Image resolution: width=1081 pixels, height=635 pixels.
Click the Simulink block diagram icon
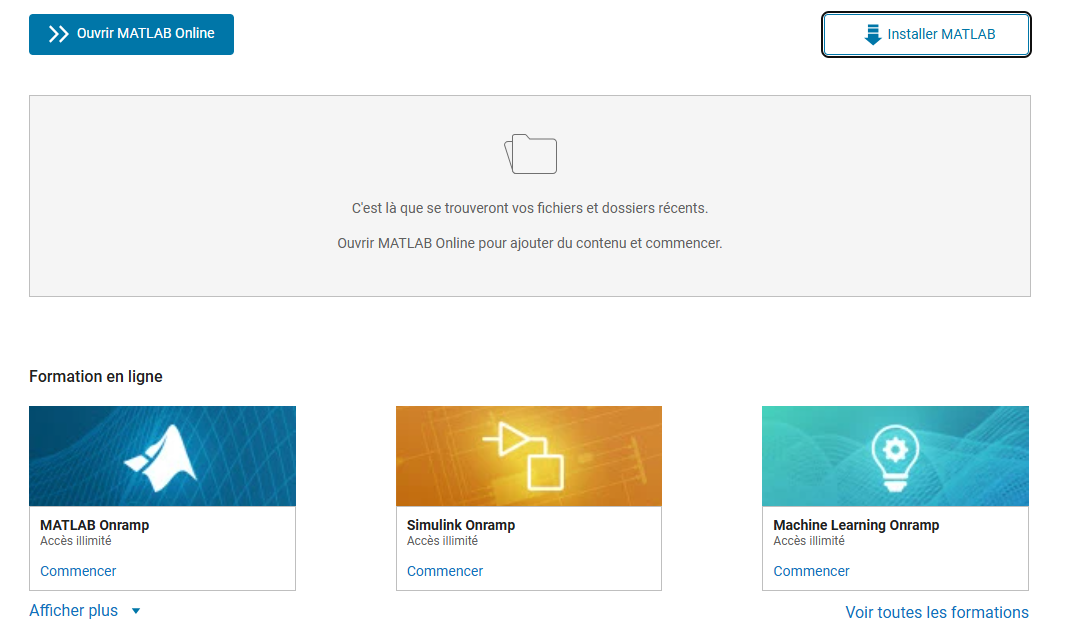524,456
